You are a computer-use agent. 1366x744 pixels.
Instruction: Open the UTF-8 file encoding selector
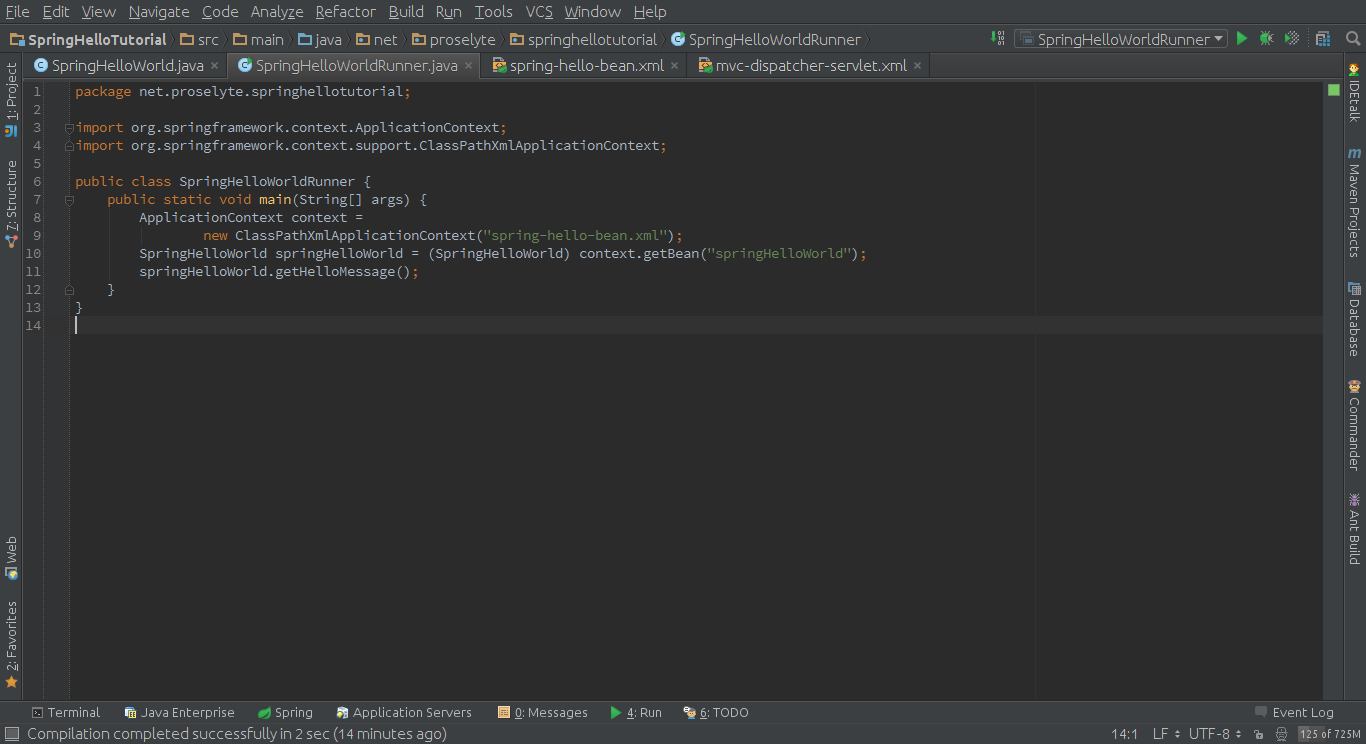click(1214, 734)
